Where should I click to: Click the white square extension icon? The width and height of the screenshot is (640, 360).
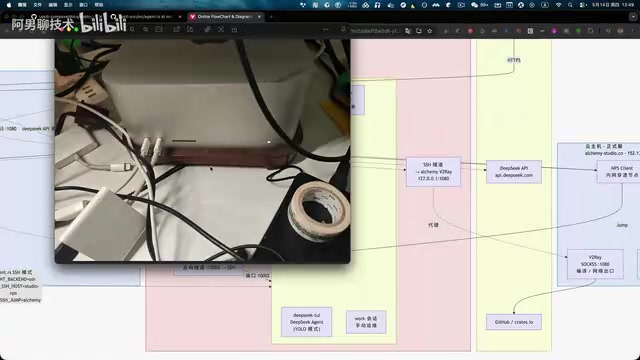pyautogui.click(x=530, y=31)
